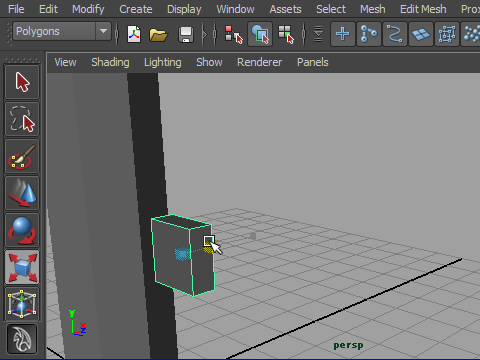Choose the Lasso Select tool
Image resolution: width=480 pixels, height=360 pixels.
pyautogui.click(x=22, y=119)
